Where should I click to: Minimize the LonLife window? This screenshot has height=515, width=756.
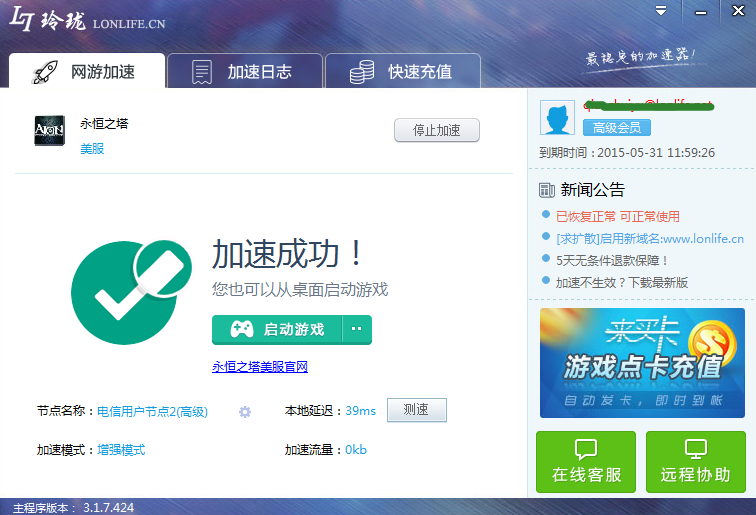[x=701, y=12]
